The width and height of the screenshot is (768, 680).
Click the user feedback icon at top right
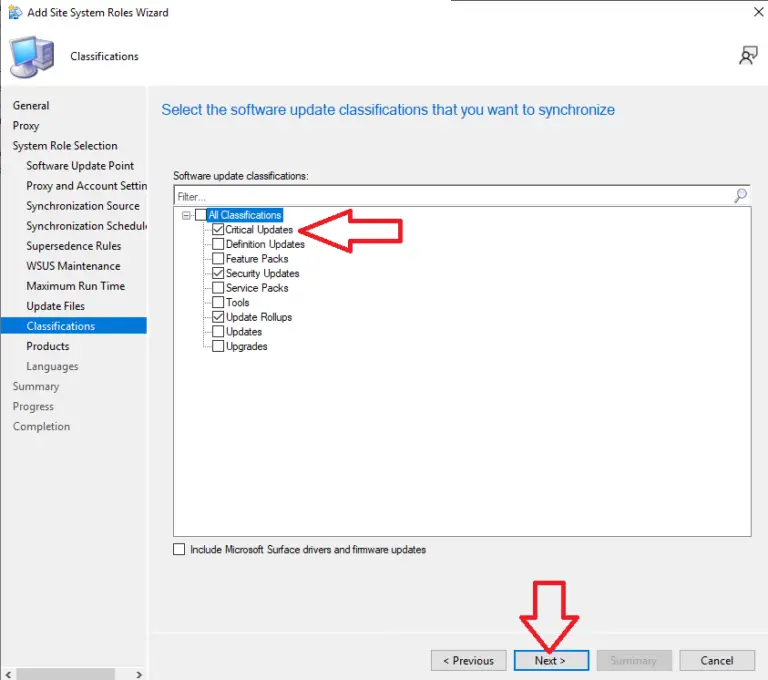click(x=747, y=56)
